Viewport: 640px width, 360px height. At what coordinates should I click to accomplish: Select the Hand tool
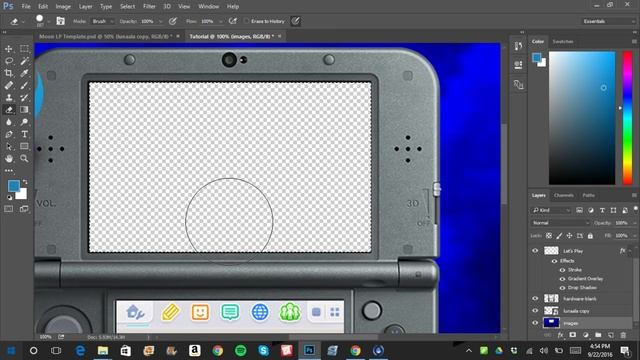(9, 158)
